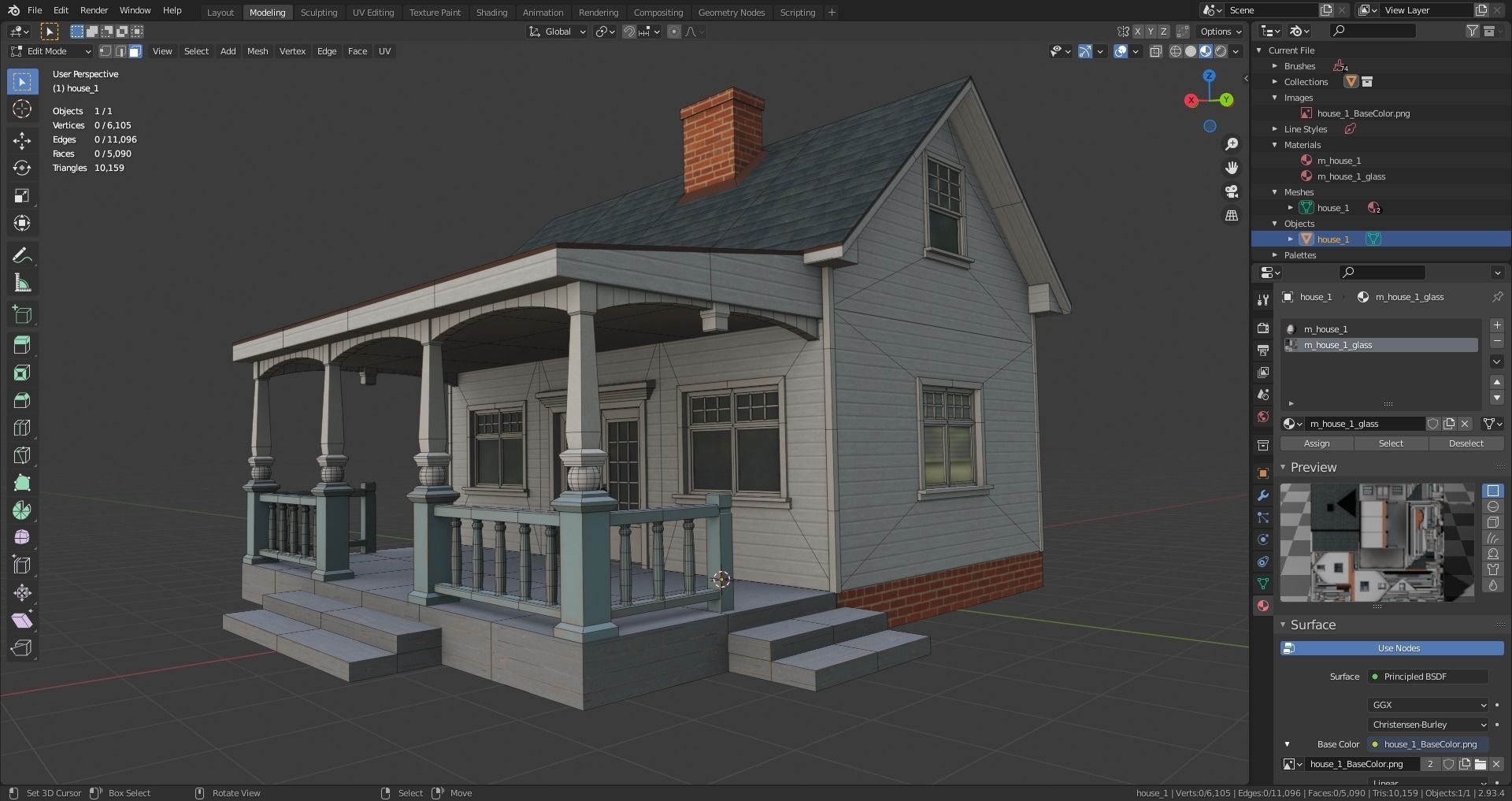This screenshot has height=801, width=1512.
Task: Select the Edge Slide tool
Action: 22,565
